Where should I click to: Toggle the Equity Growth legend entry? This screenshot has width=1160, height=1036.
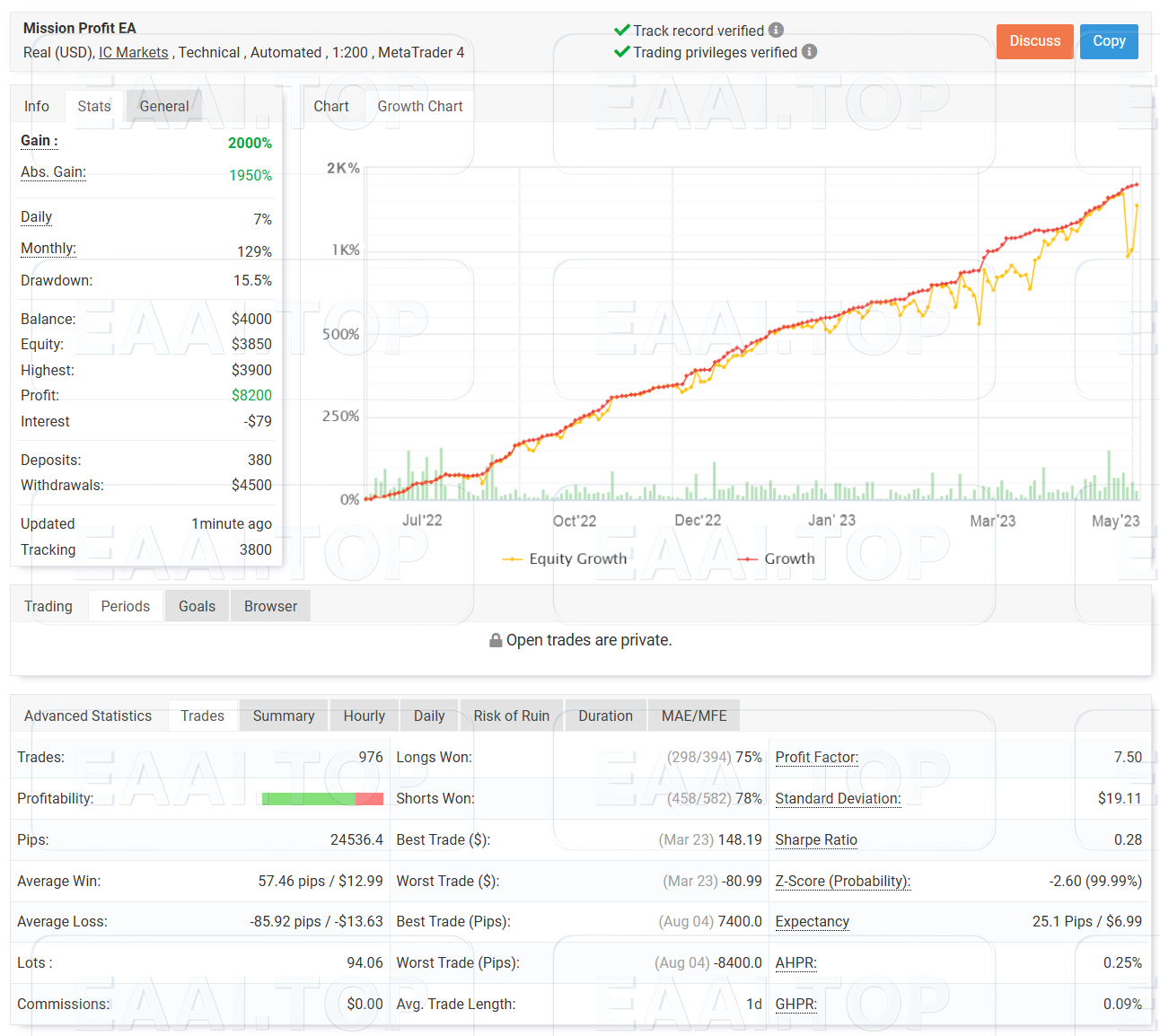click(x=565, y=558)
